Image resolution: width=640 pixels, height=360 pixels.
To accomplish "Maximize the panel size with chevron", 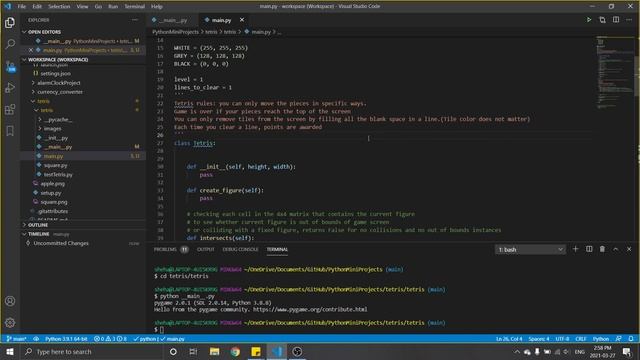I will [616, 249].
